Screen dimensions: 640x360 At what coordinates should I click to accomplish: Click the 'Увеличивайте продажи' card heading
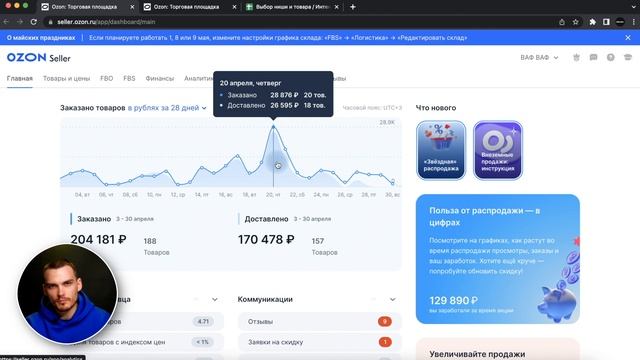point(477,354)
